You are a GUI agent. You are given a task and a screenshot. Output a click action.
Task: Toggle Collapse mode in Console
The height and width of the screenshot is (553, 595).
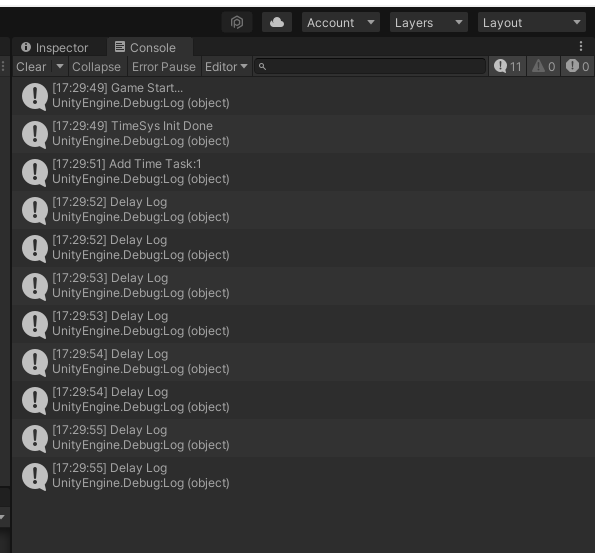96,67
